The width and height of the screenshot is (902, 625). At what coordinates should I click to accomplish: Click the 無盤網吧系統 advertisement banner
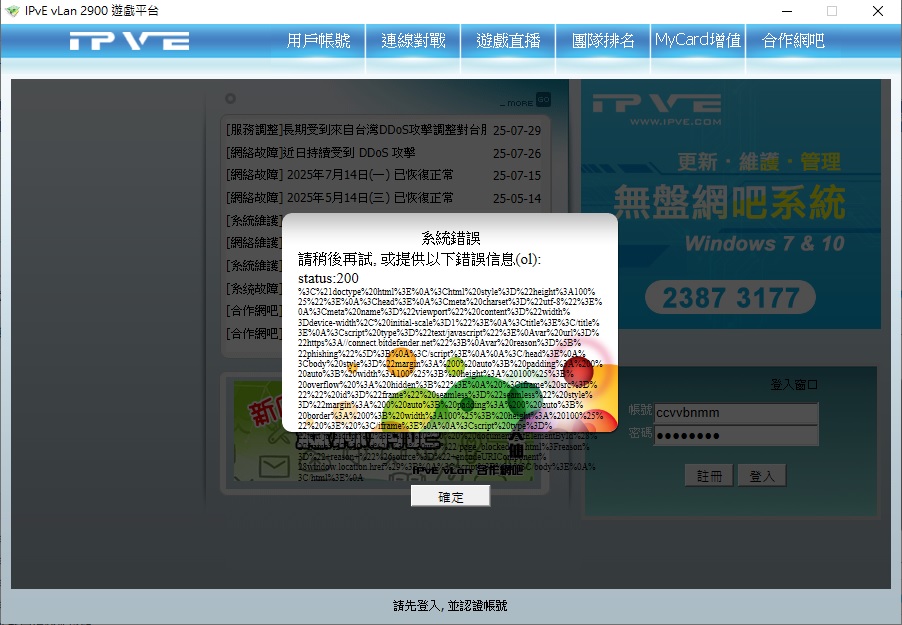point(731,204)
